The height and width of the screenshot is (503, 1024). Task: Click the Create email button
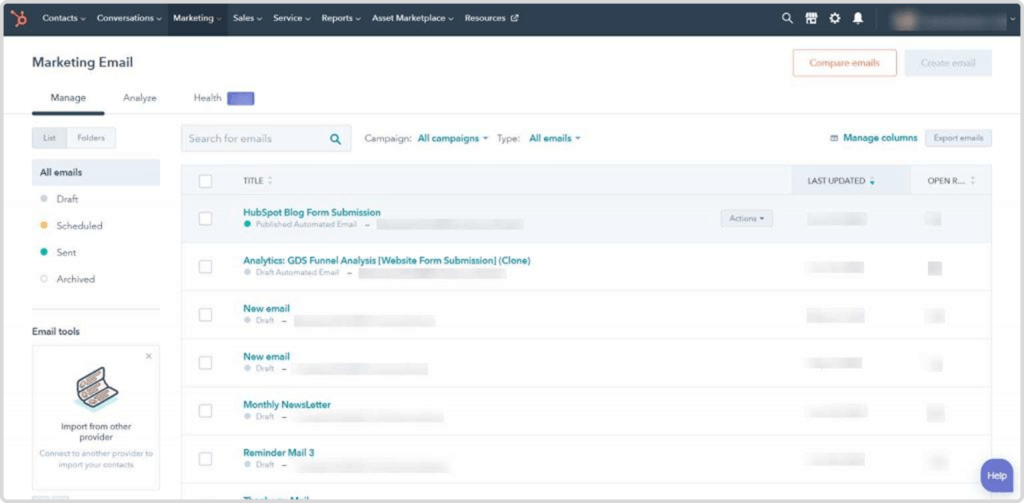tap(948, 63)
